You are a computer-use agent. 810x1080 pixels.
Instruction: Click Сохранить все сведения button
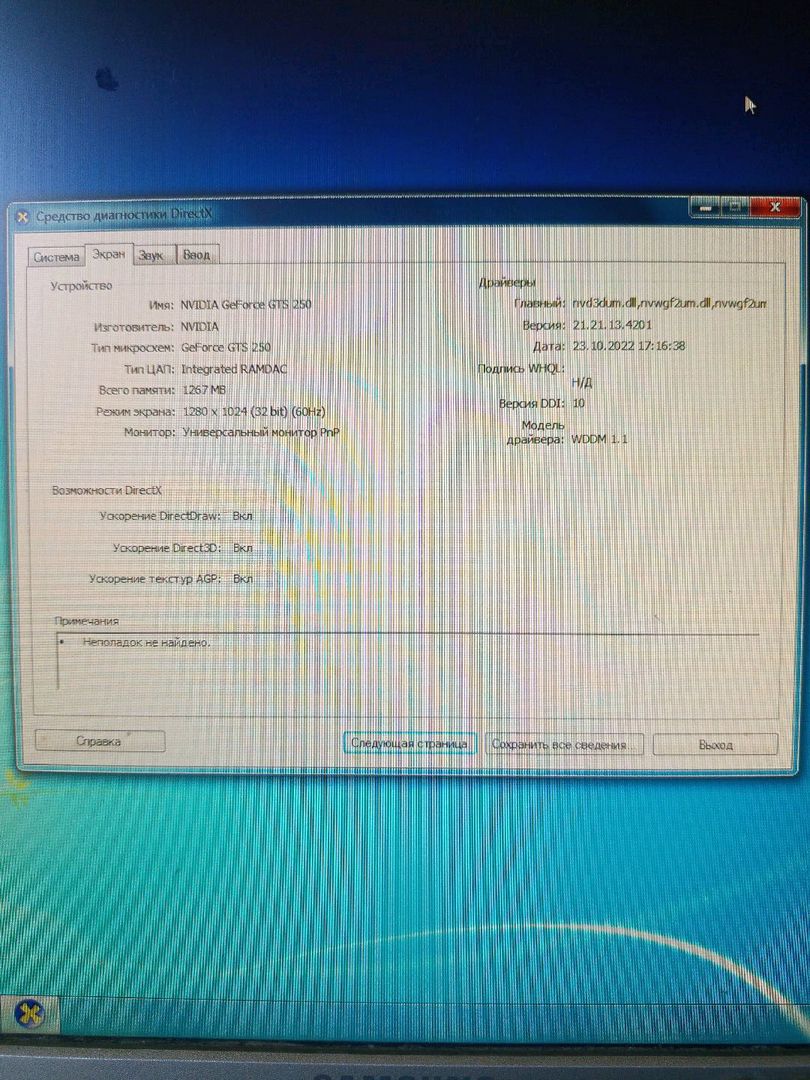(x=565, y=745)
